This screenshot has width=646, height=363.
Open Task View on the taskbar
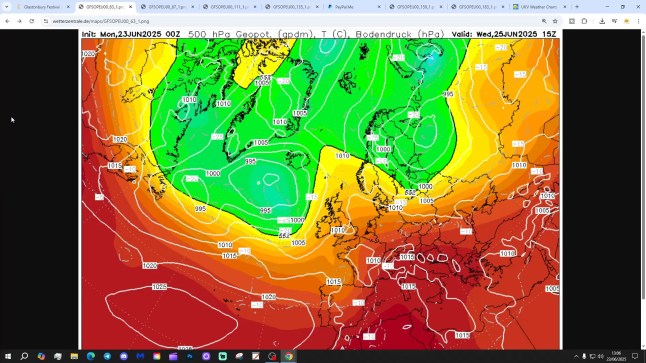(x=58, y=356)
